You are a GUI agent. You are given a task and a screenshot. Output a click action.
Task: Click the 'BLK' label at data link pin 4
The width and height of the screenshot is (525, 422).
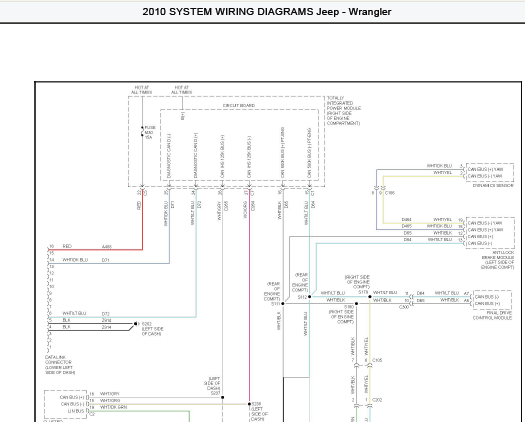pyautogui.click(x=66, y=327)
